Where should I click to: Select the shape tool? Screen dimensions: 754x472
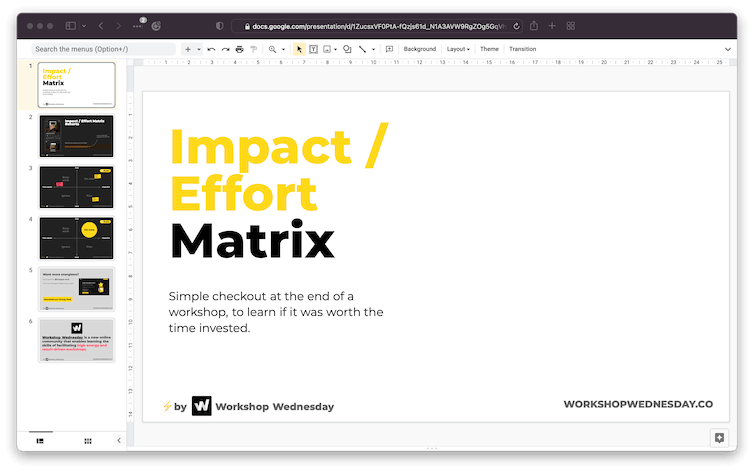[347, 49]
